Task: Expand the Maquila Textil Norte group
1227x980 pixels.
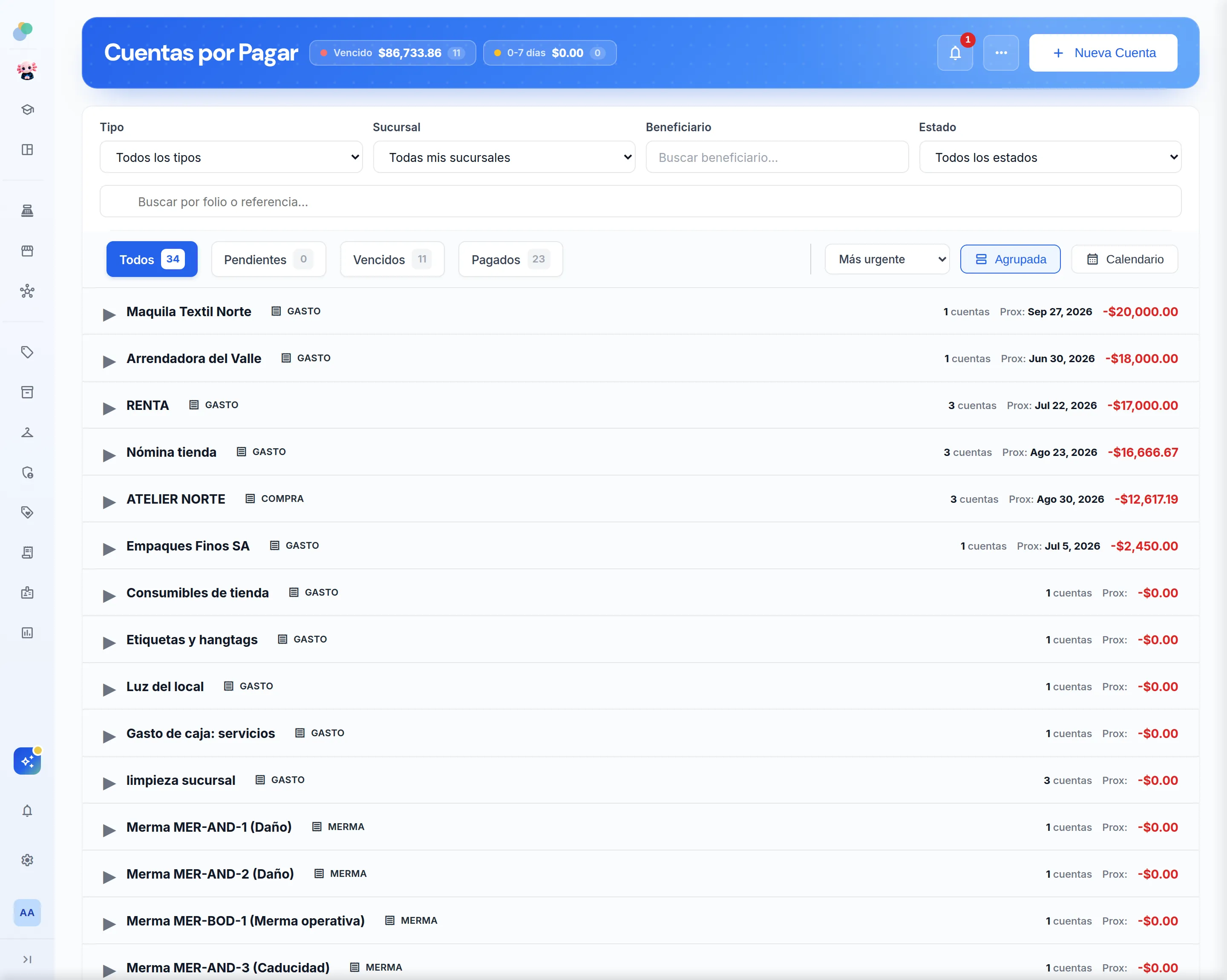Action: (109, 314)
